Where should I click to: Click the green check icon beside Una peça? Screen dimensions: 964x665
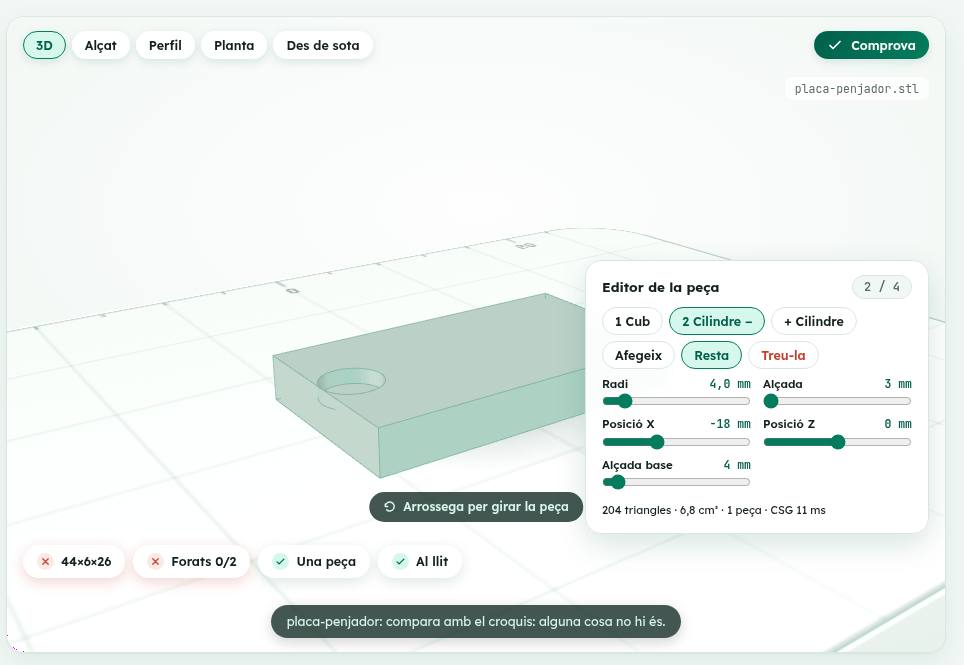click(280, 561)
